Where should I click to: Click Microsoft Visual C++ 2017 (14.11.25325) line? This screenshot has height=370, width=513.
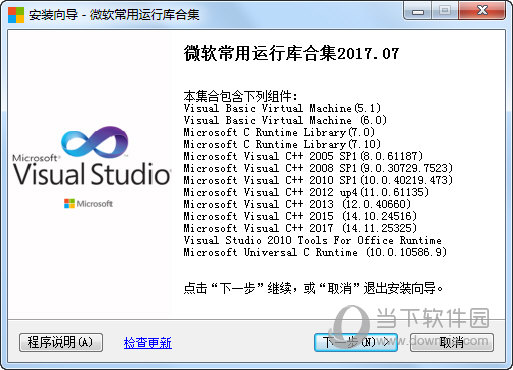tap(300, 228)
